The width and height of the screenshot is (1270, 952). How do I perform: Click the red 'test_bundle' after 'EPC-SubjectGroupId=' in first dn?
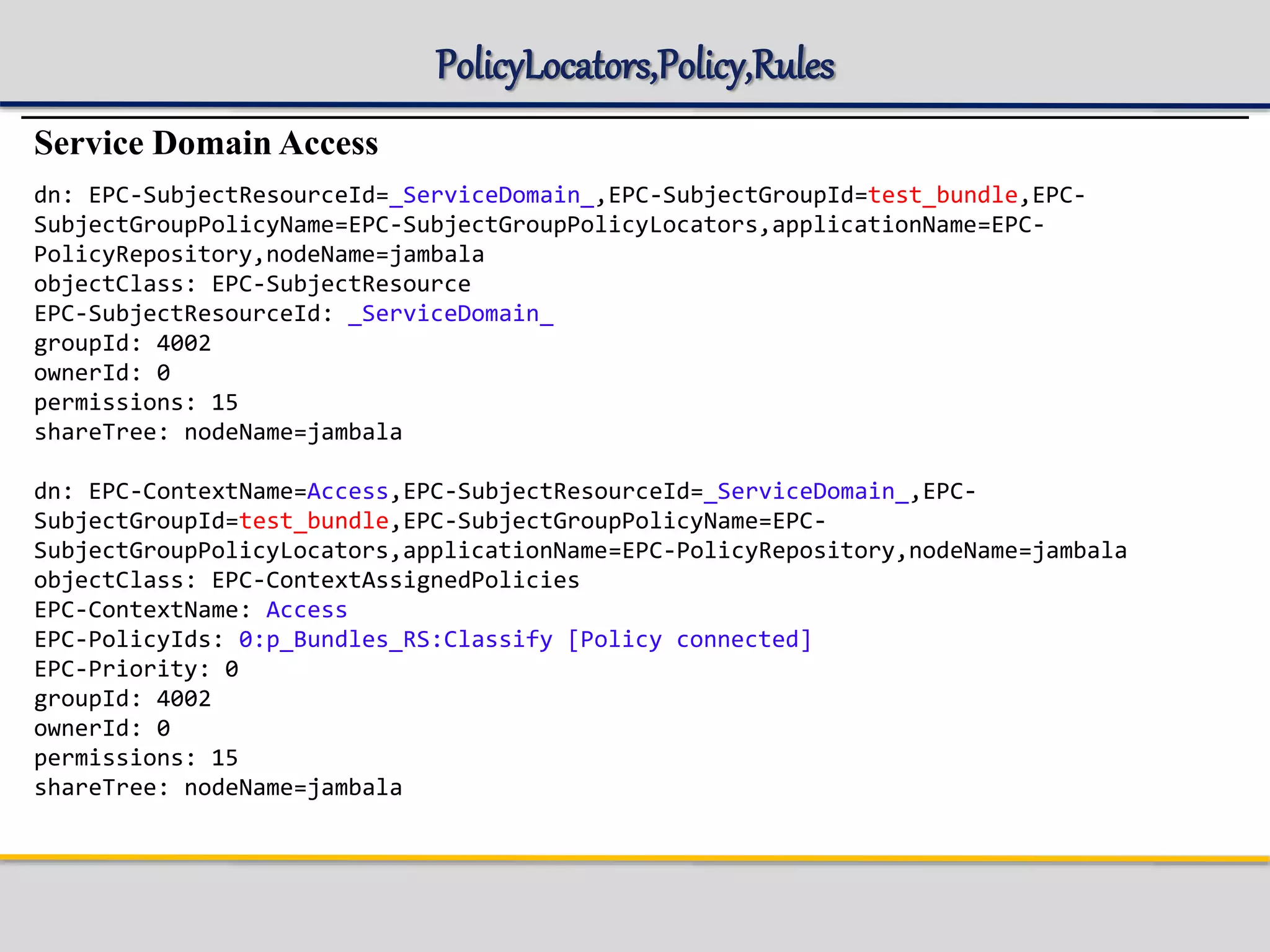[x=943, y=196]
